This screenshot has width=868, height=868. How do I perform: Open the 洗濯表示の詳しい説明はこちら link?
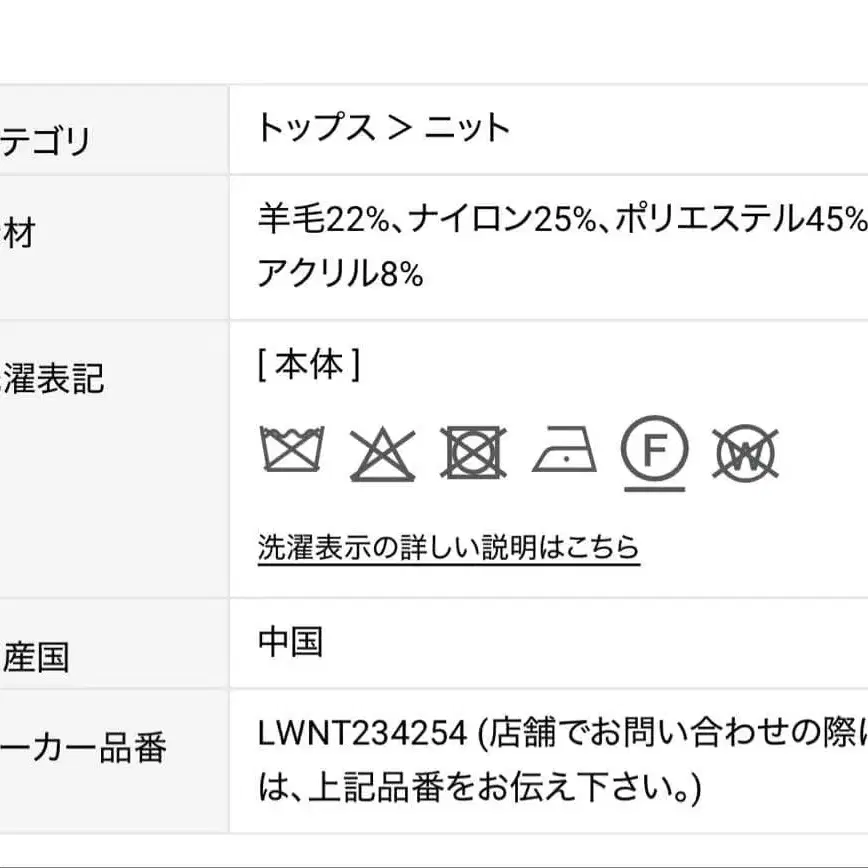click(448, 547)
